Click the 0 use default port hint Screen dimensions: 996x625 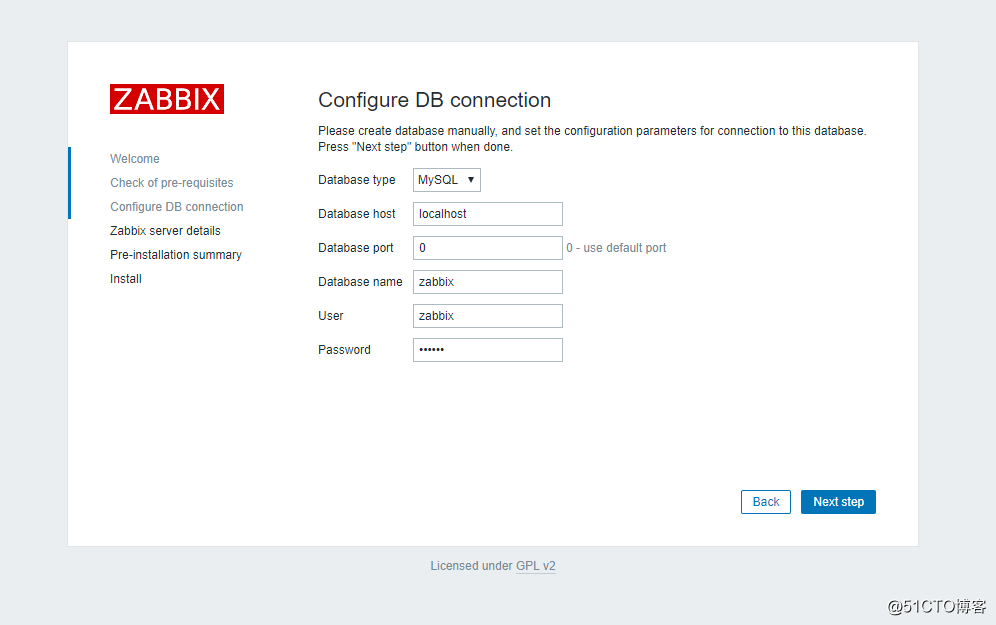point(616,247)
